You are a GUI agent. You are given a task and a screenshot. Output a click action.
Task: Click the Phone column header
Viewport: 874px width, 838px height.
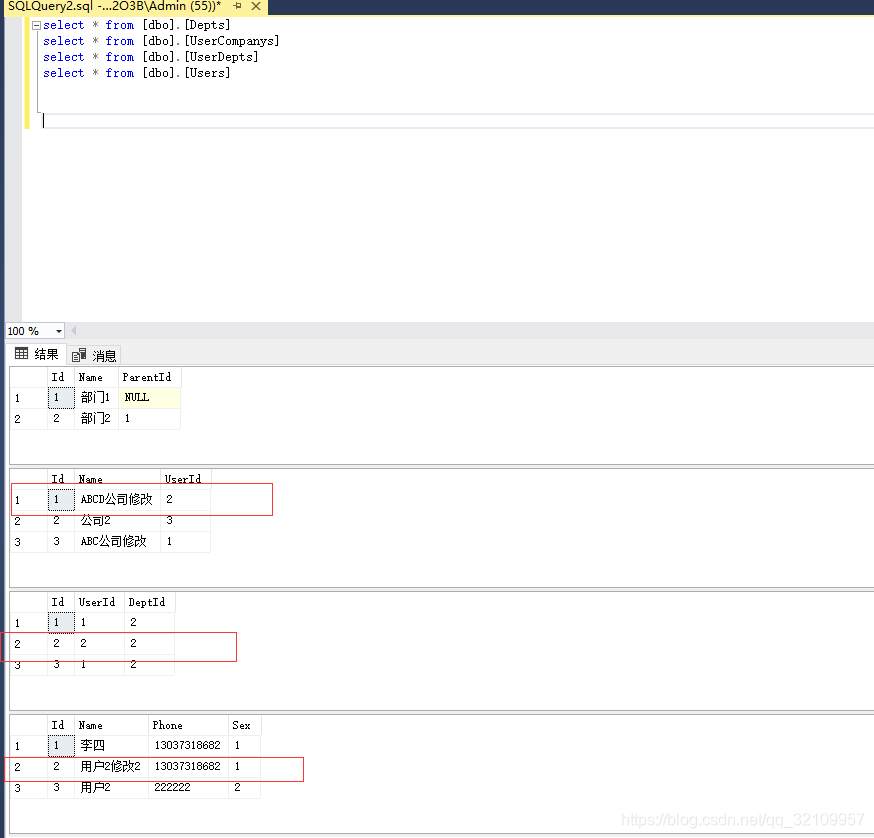coord(188,725)
